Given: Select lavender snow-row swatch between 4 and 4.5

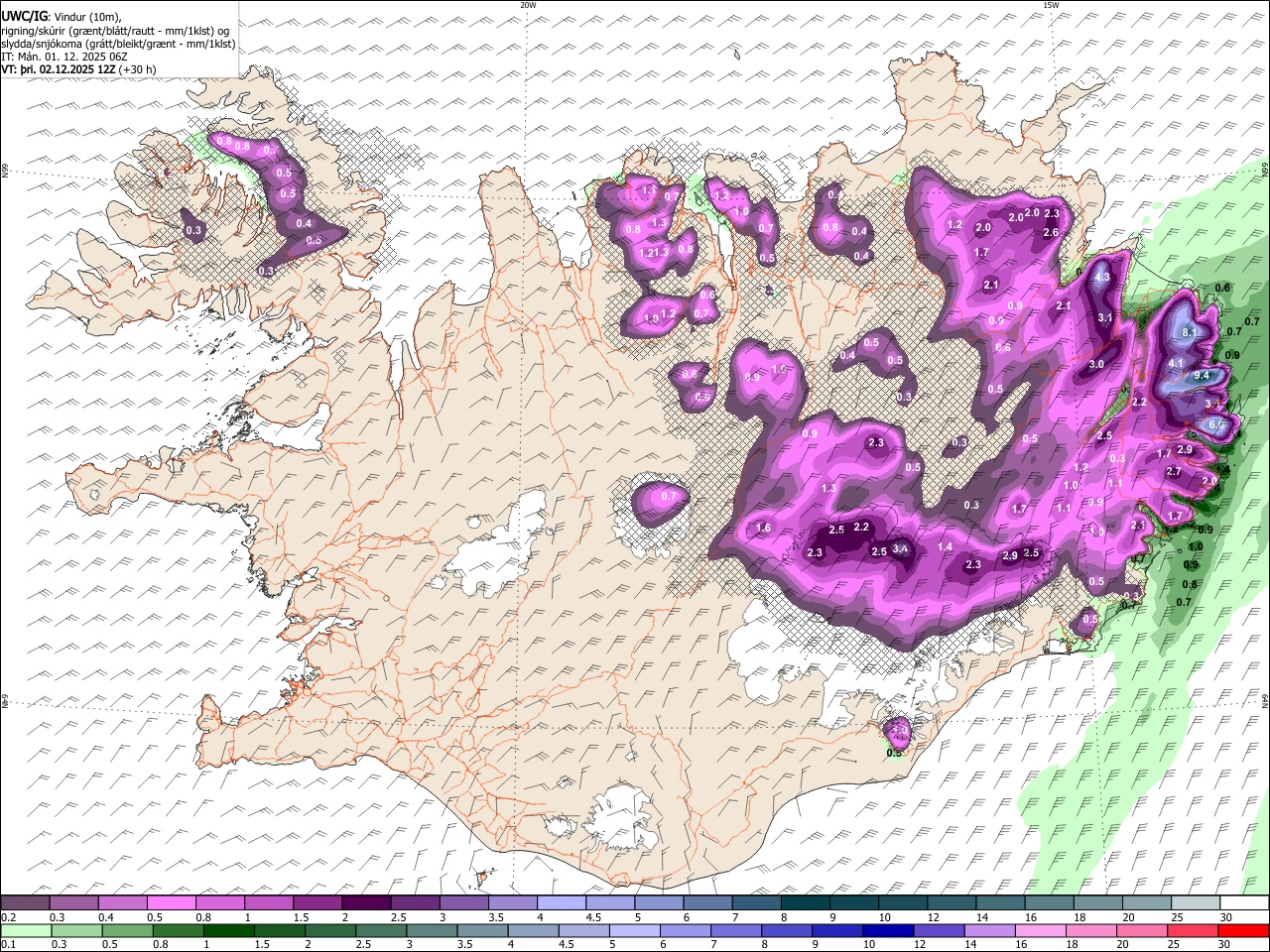Looking at the screenshot, I should (x=561, y=903).
